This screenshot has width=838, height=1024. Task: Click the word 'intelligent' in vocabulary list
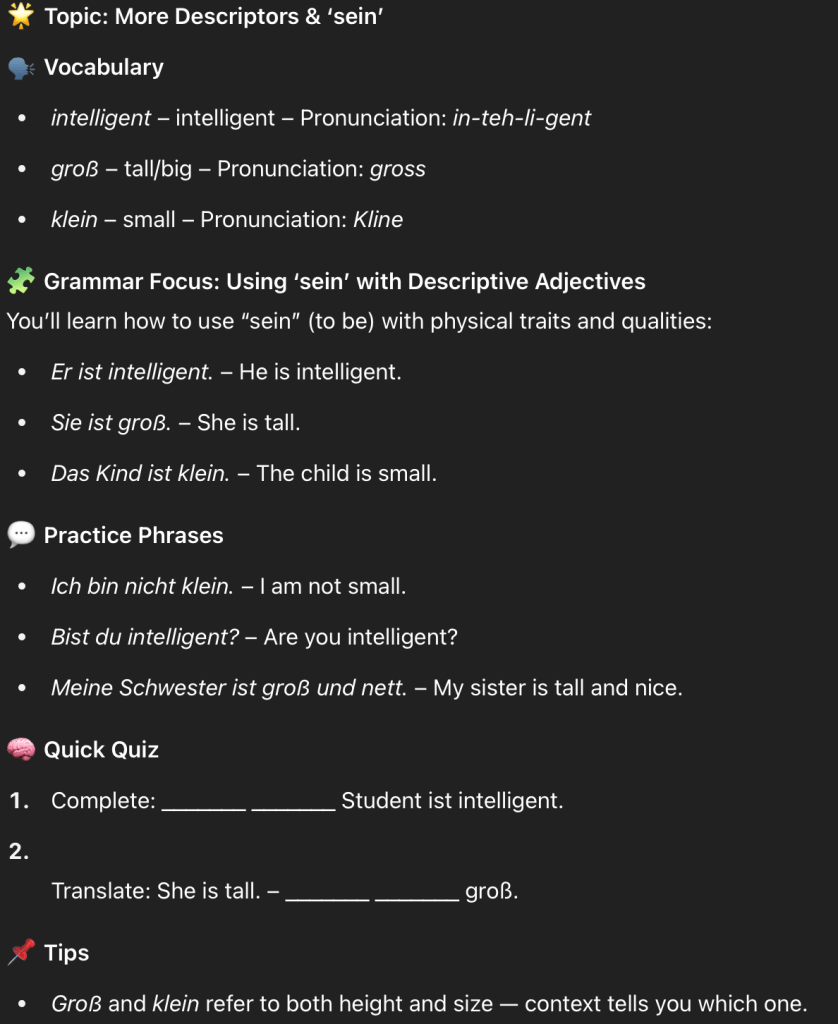click(101, 118)
